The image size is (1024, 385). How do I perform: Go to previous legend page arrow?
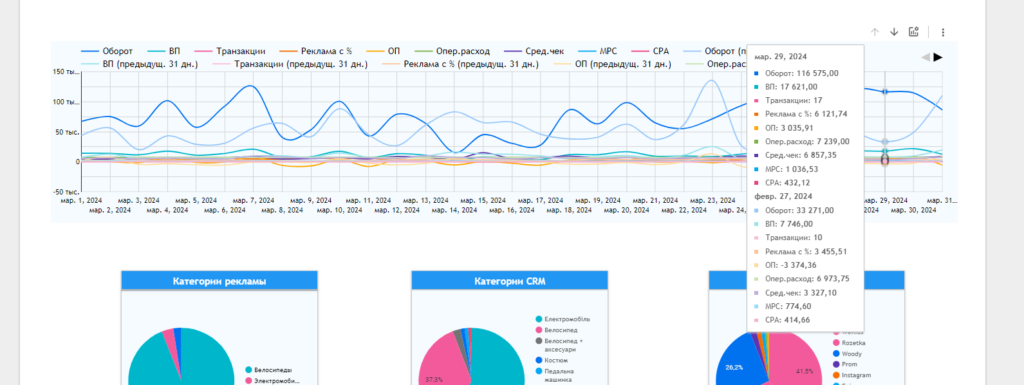click(x=925, y=57)
